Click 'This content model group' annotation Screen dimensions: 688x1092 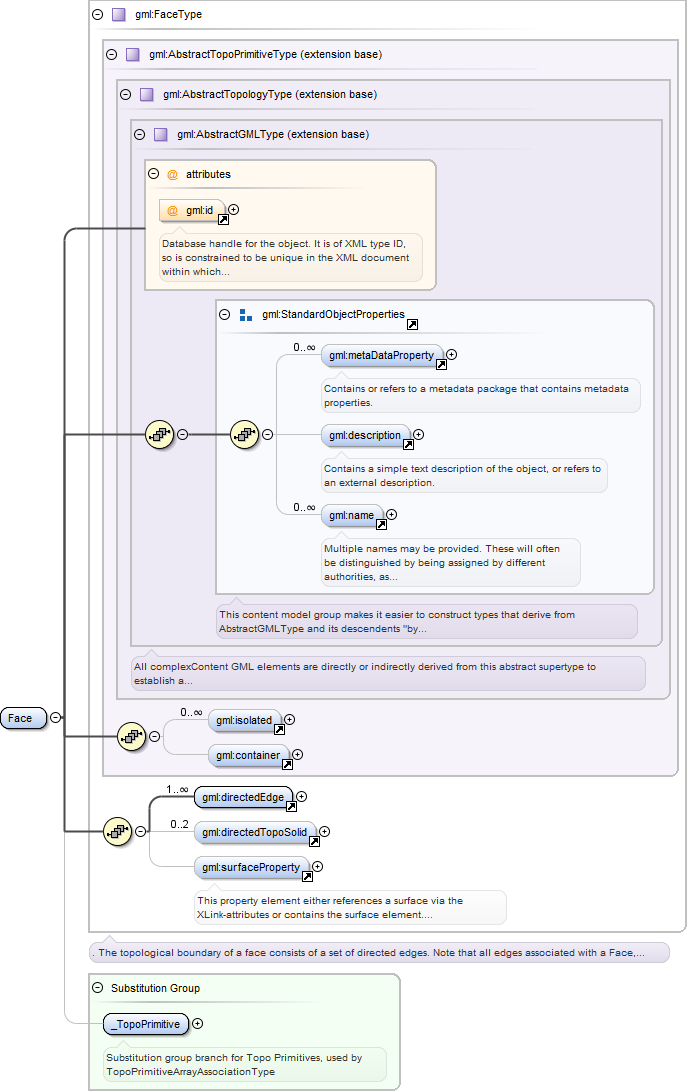click(427, 621)
